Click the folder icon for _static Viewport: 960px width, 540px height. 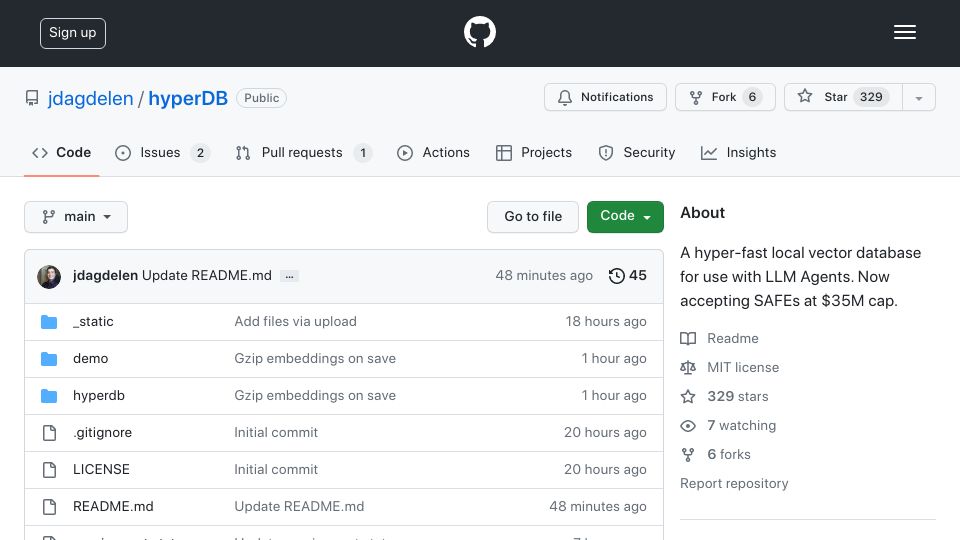click(x=49, y=322)
